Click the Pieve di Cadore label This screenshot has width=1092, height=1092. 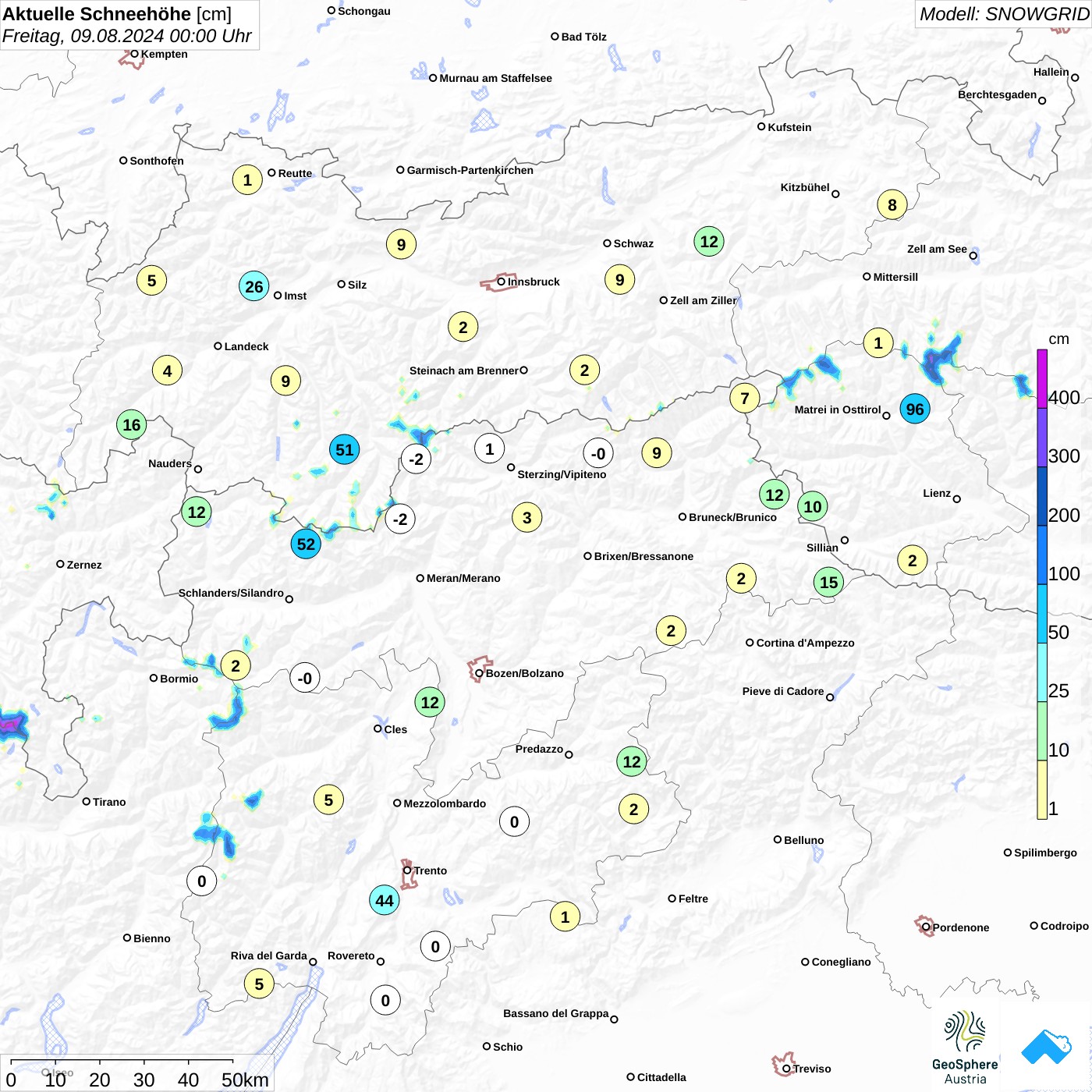pos(783,691)
